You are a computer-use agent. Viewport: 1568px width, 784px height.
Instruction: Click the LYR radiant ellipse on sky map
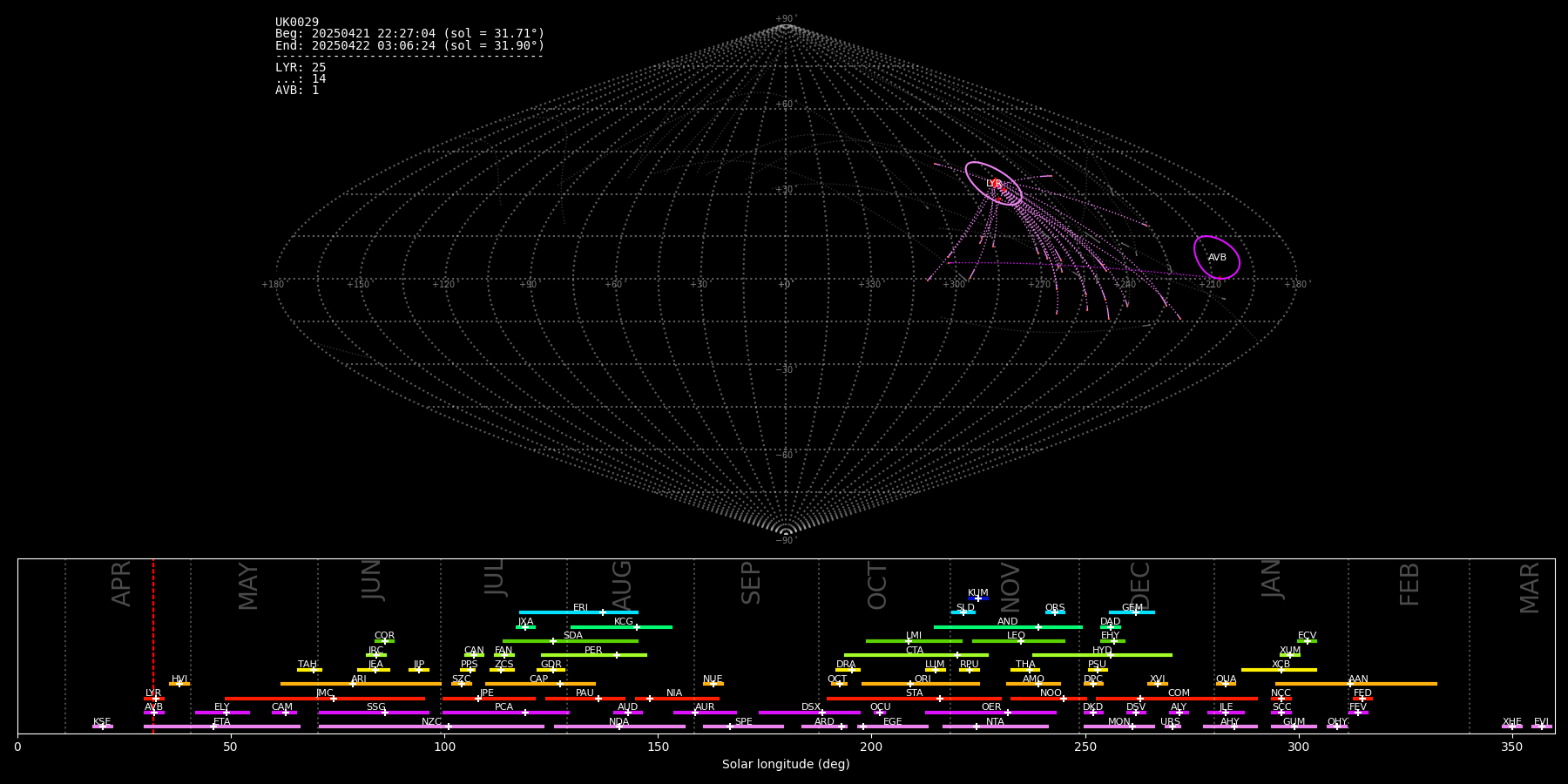[994, 184]
